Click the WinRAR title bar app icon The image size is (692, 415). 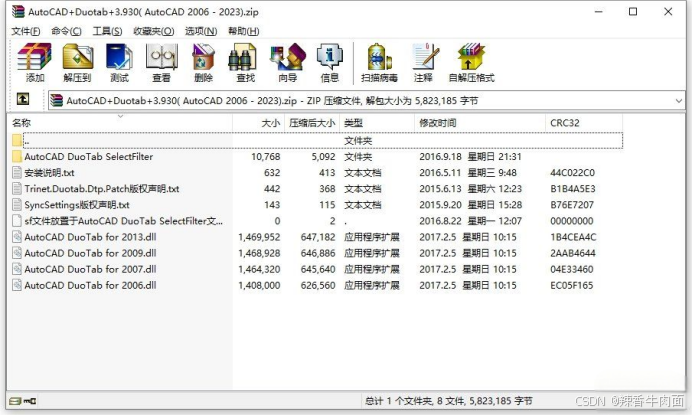[18, 11]
